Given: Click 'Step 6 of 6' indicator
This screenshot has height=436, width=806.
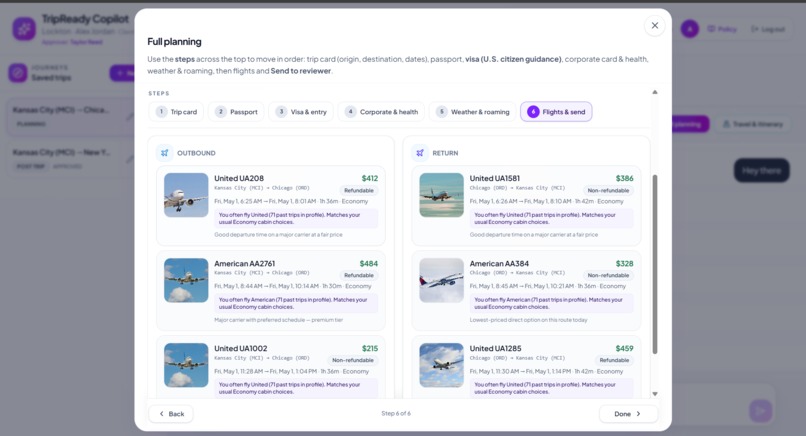Looking at the screenshot, I should tap(396, 413).
